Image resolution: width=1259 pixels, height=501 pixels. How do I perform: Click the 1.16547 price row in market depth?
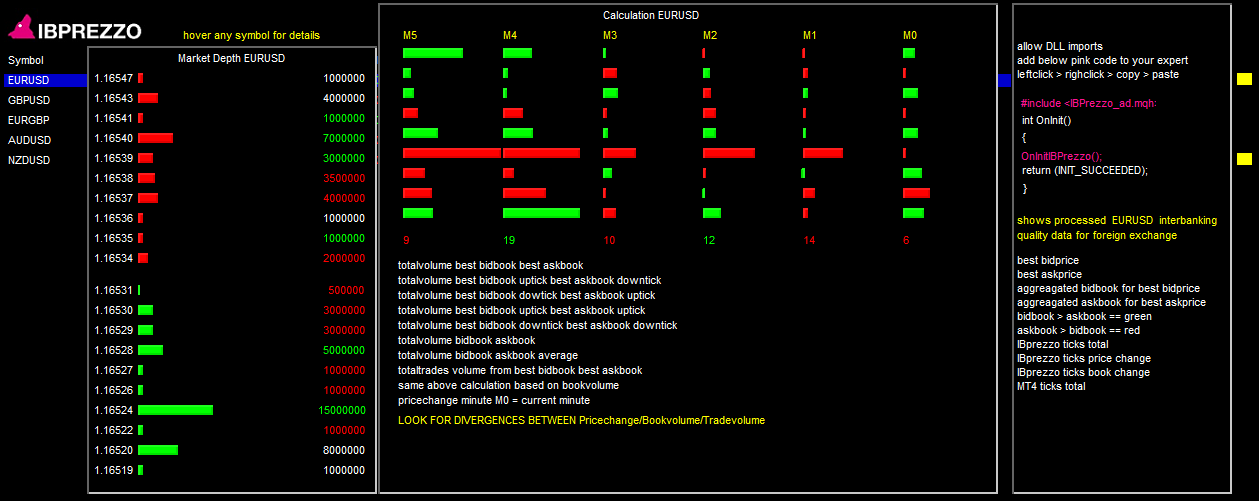[113, 78]
